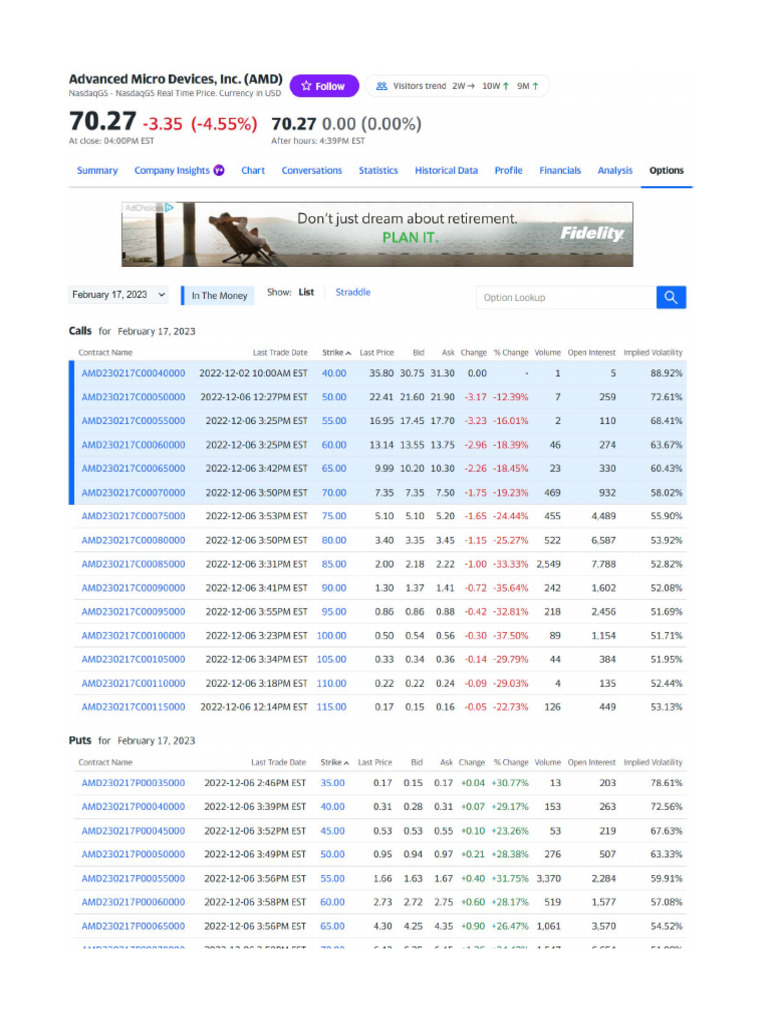Click into the Option Lookup field
This screenshot has width=768, height=1024.
pyautogui.click(x=566, y=297)
